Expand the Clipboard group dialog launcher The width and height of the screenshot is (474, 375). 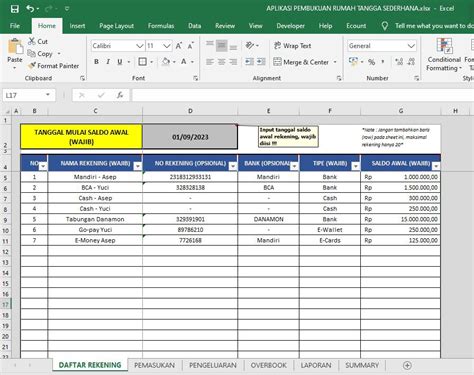coord(82,78)
